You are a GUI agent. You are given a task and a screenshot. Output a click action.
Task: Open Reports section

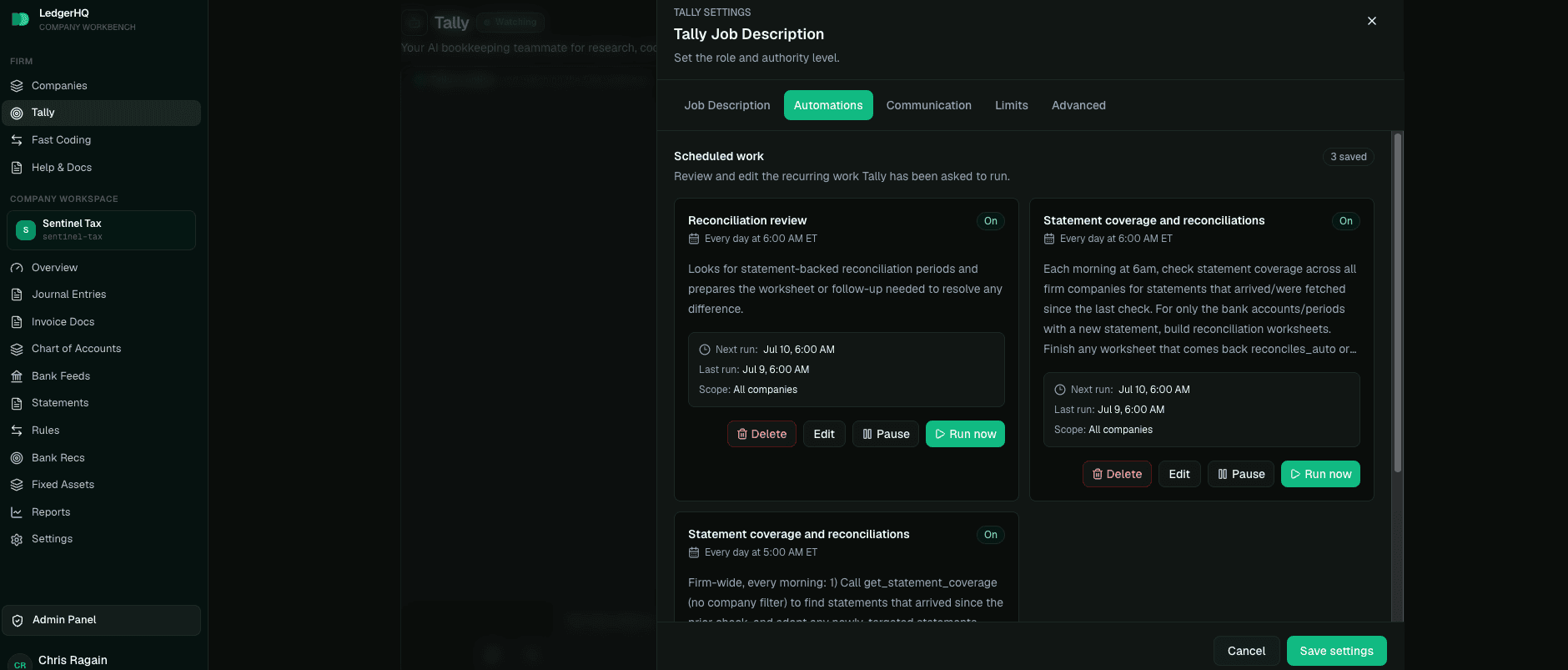tap(101, 512)
